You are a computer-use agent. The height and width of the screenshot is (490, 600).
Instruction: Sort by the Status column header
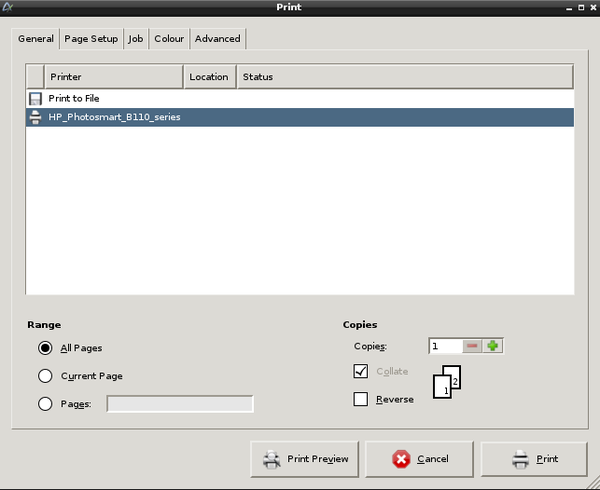(405, 77)
